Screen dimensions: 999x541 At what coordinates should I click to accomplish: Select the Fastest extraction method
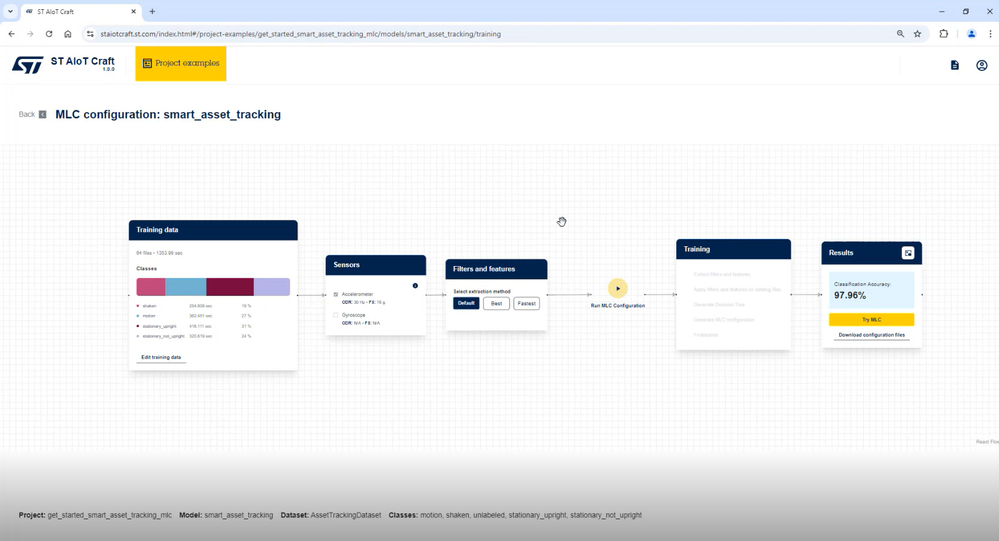click(x=526, y=303)
